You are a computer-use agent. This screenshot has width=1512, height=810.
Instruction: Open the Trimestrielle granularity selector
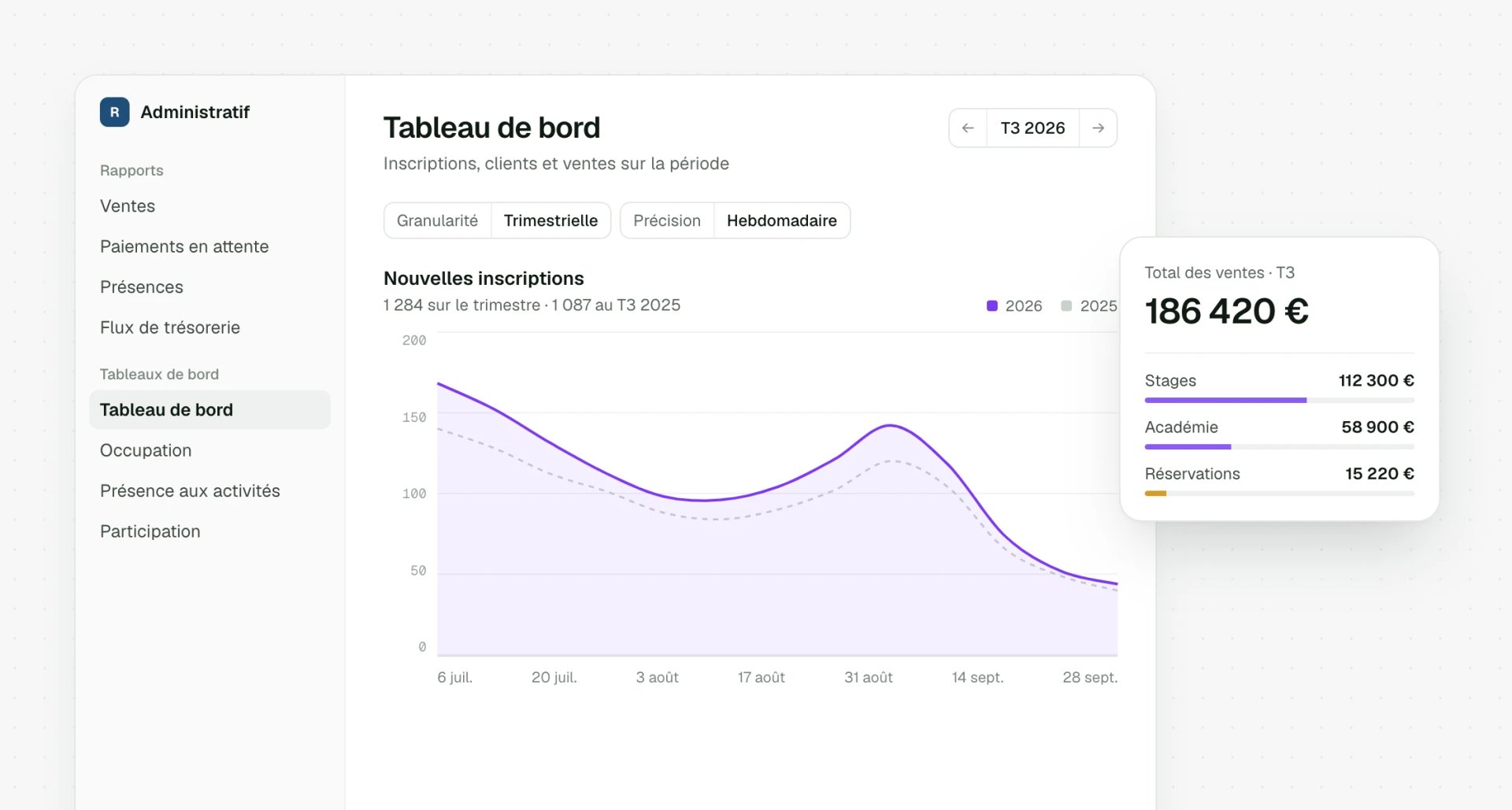click(550, 220)
